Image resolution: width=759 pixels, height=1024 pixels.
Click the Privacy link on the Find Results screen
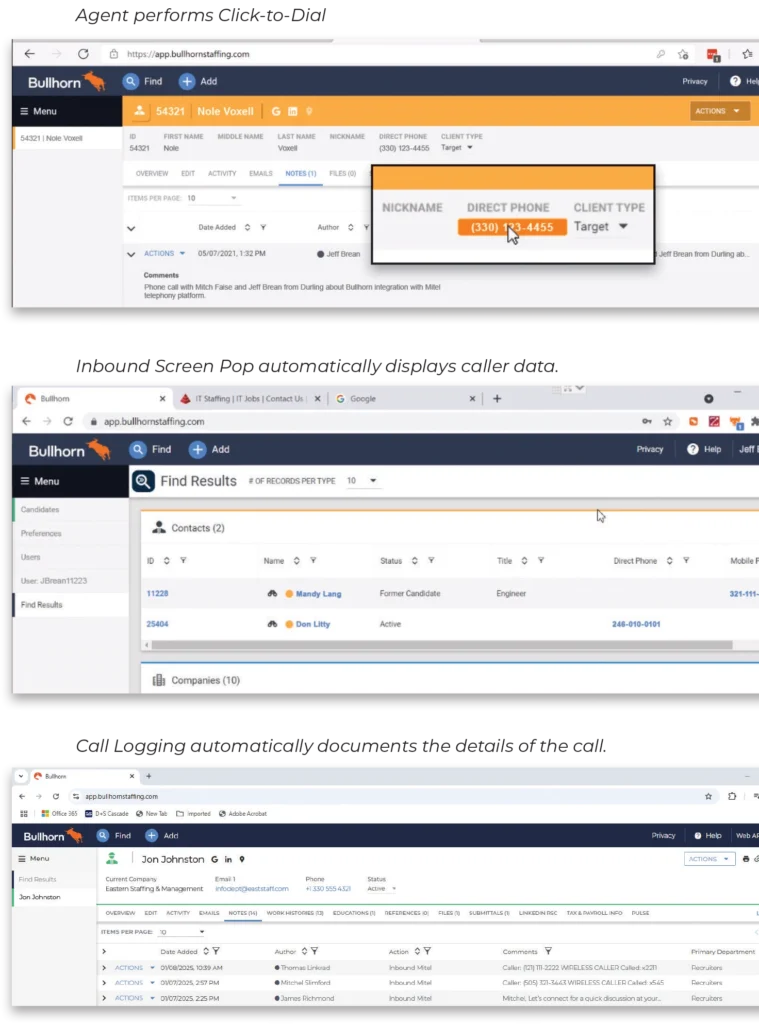pyautogui.click(x=650, y=449)
